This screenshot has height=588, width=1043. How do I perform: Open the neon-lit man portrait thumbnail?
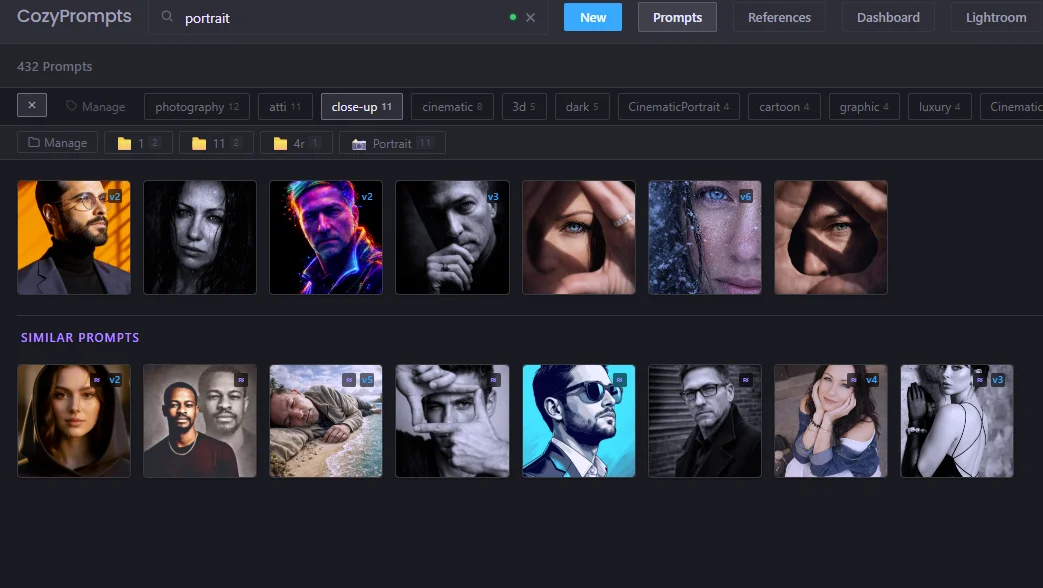pos(325,237)
